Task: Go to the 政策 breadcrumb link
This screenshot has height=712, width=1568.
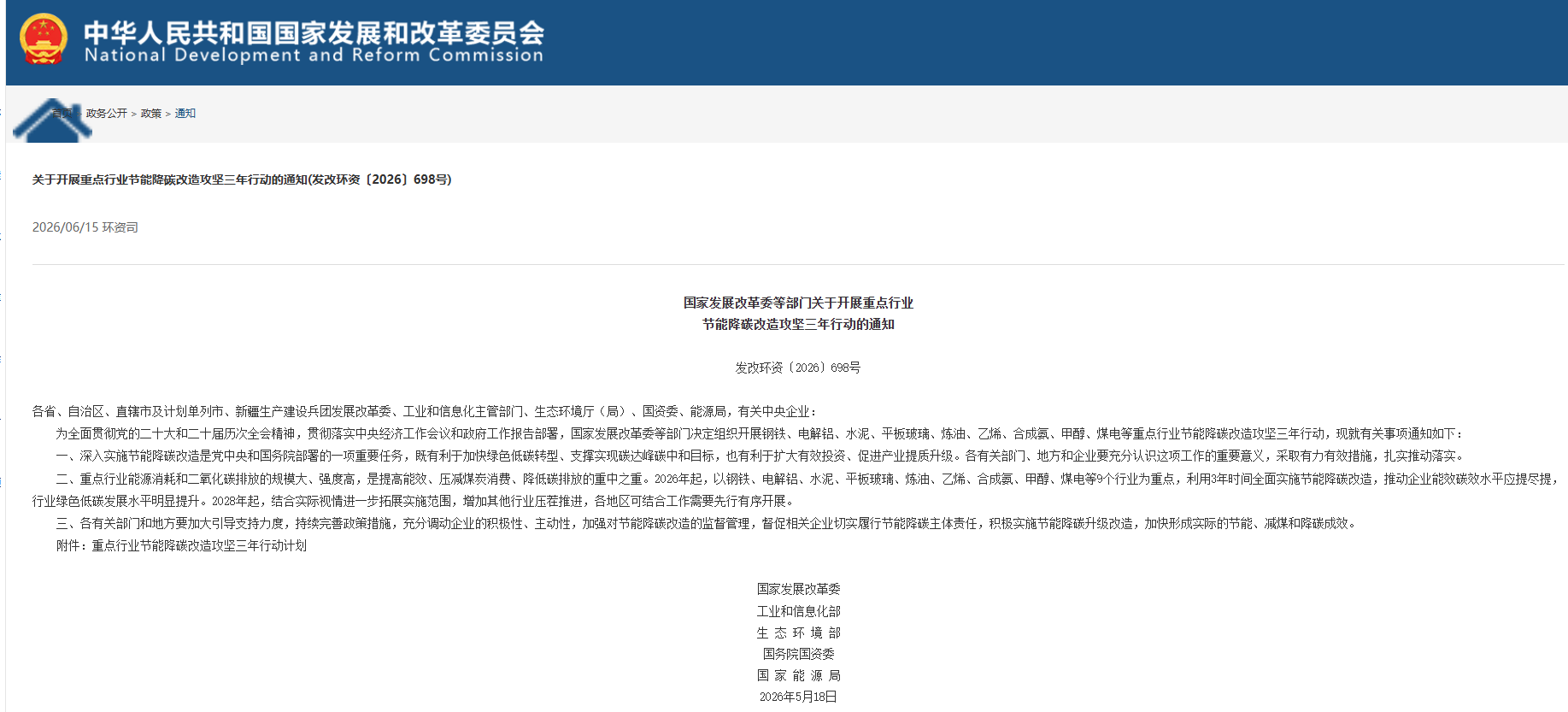Action: point(151,114)
